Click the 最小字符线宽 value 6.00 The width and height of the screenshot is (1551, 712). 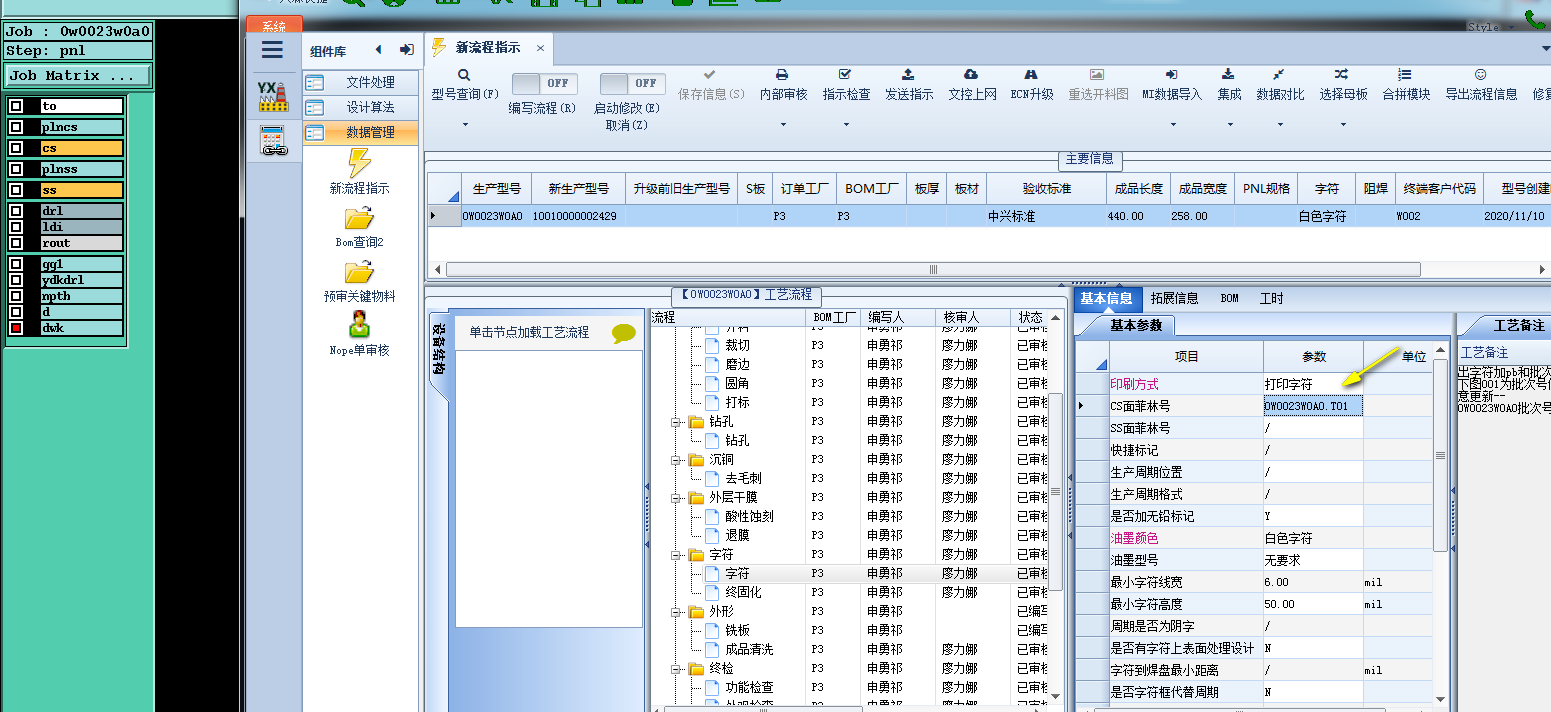coord(1312,582)
